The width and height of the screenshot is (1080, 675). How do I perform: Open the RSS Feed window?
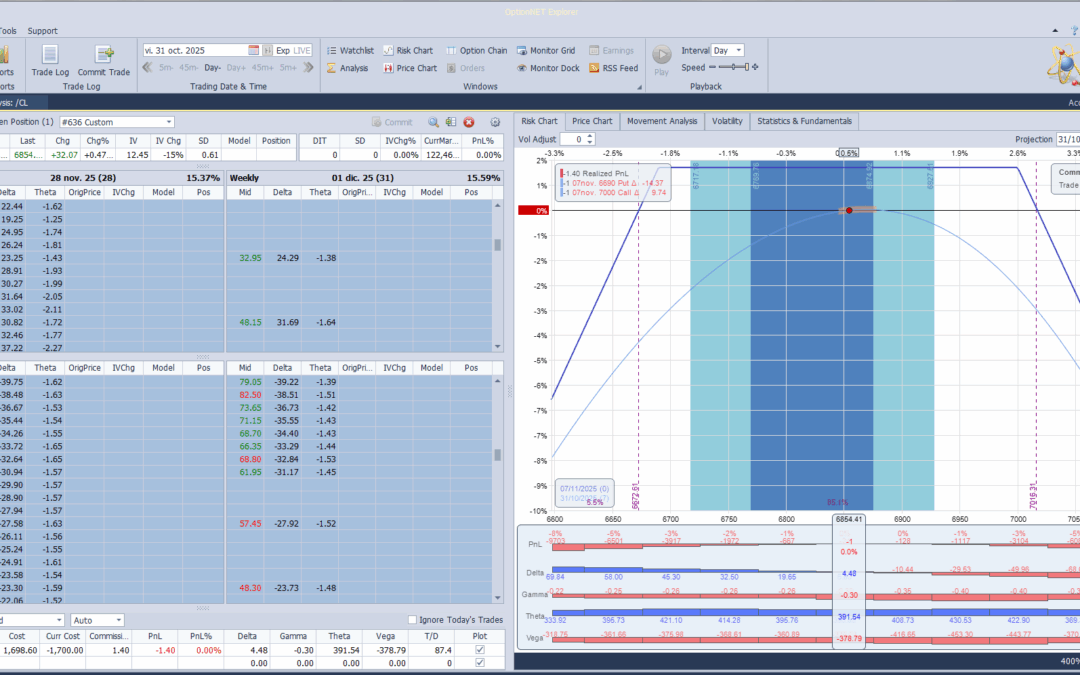point(613,68)
